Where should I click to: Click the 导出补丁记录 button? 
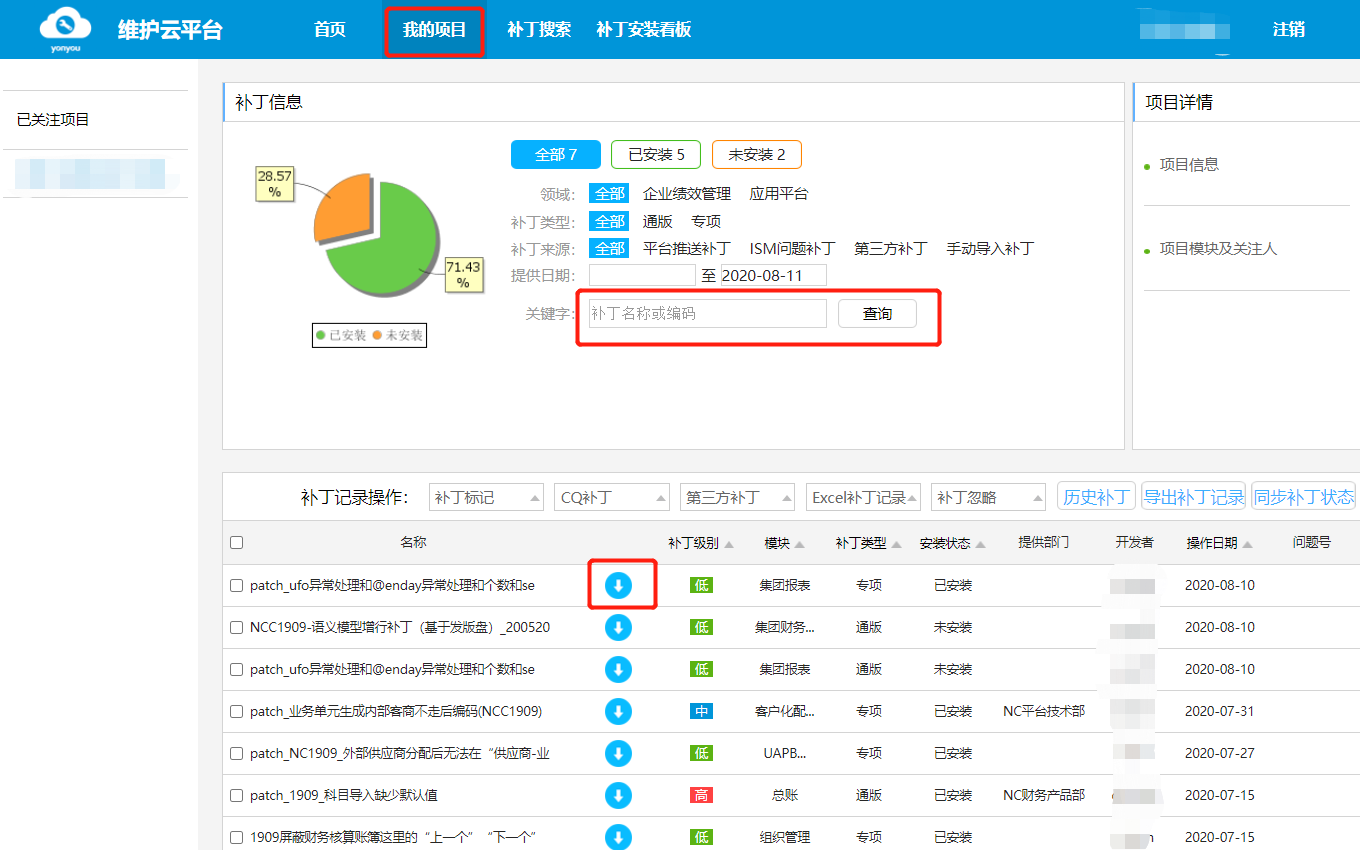(1193, 497)
